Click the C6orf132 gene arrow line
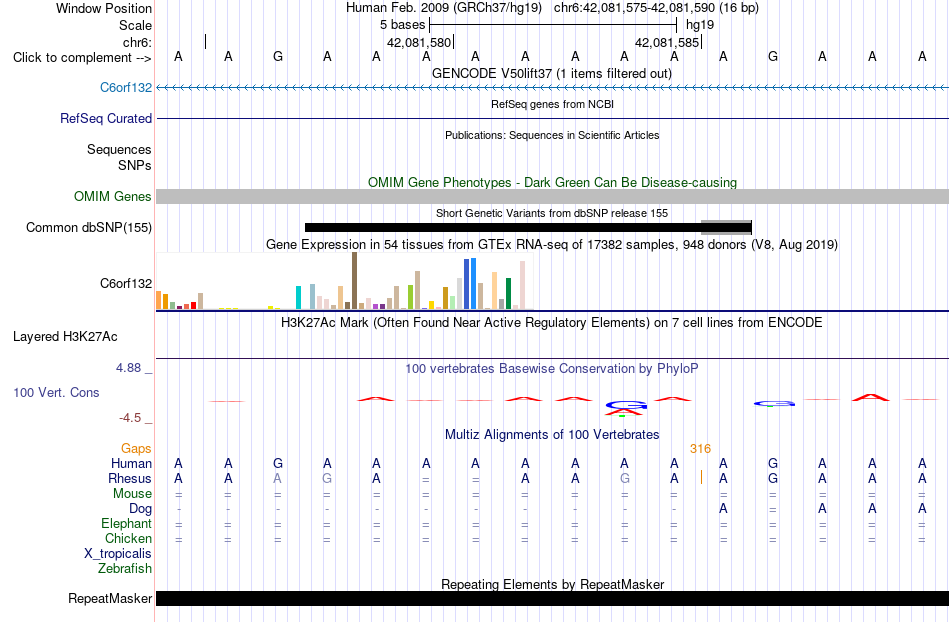Image resolution: width=950 pixels, height=622 pixels. (x=552, y=87)
